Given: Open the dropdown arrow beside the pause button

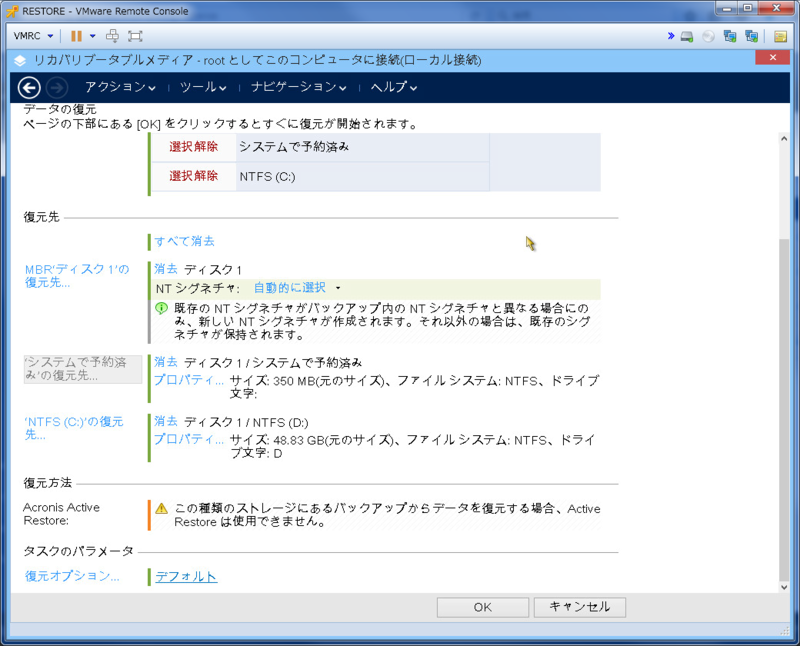Looking at the screenshot, I should [92, 36].
